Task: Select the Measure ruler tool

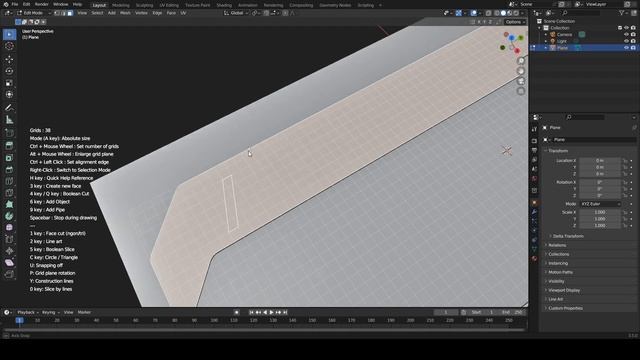Action: point(9,120)
